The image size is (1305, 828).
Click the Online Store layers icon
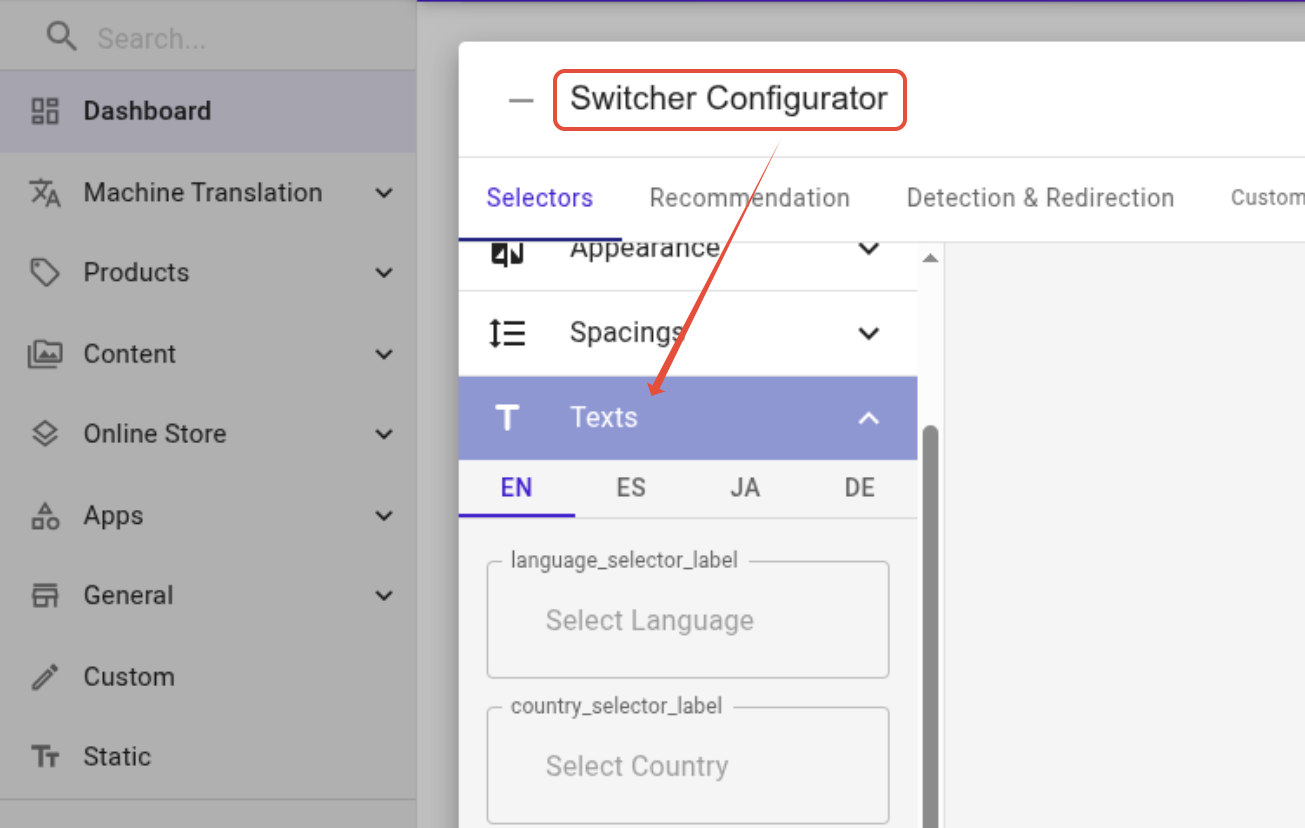(45, 434)
